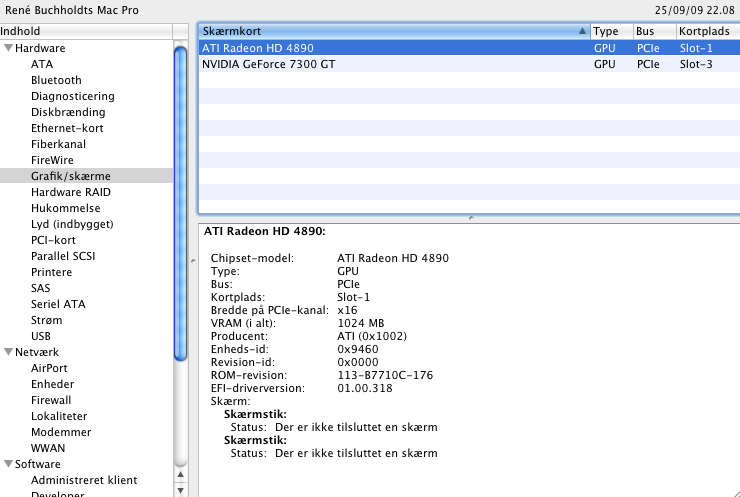Open the Diagnosticering entry

pyautogui.click(x=73, y=96)
